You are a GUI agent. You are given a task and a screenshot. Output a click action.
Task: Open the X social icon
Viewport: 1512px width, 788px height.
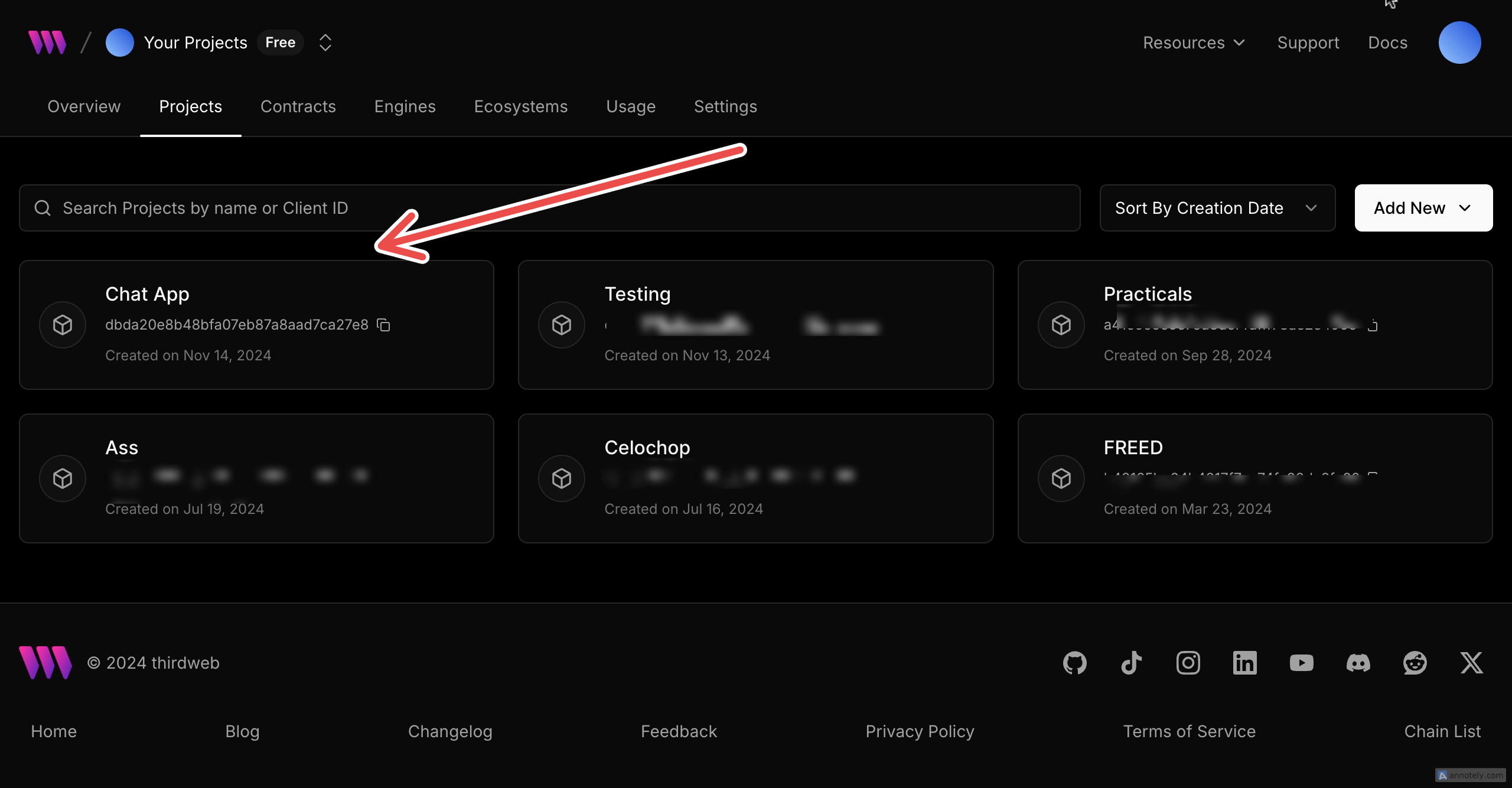1471,663
